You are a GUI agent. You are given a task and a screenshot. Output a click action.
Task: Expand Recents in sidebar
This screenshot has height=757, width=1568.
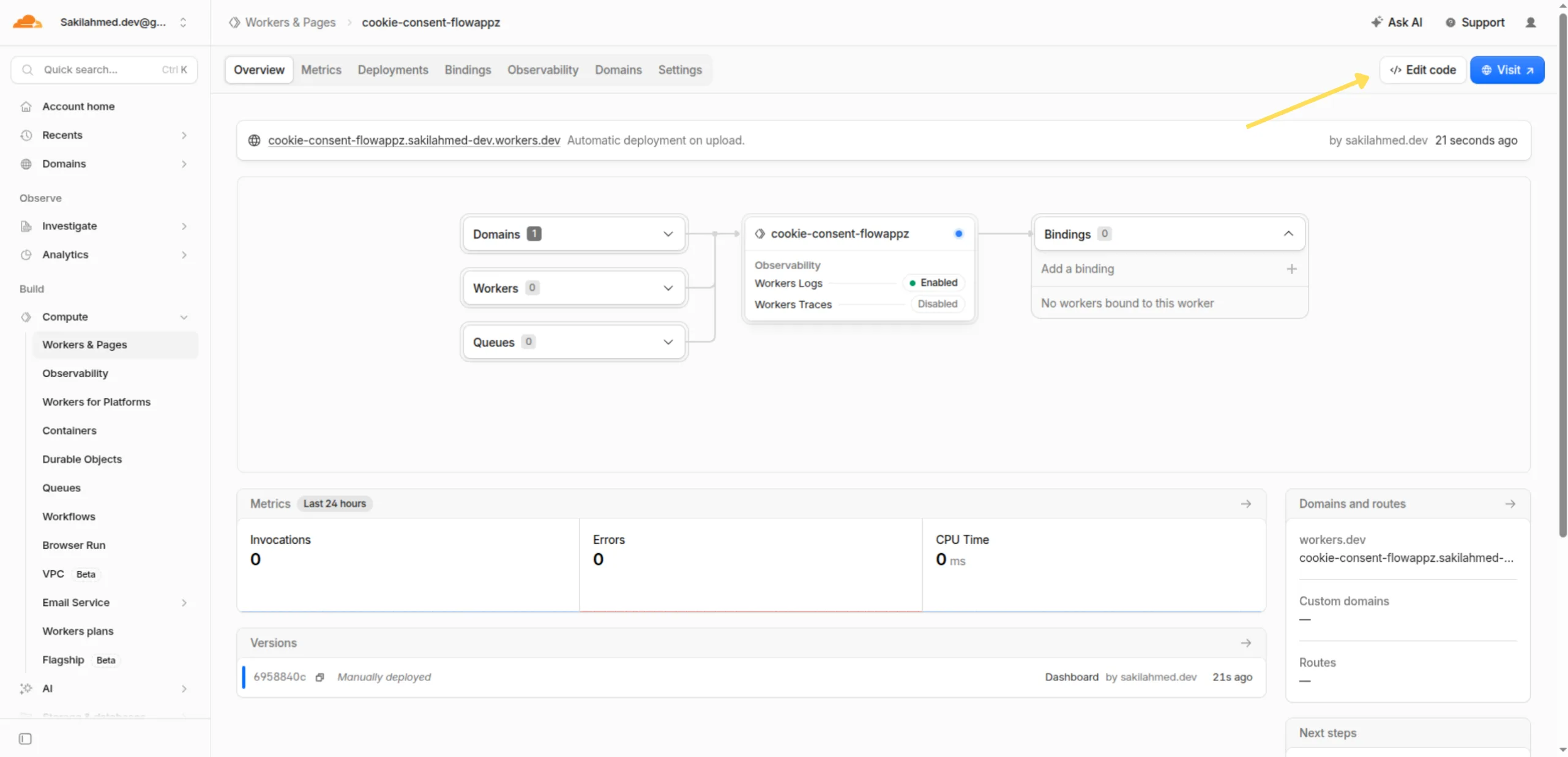(x=184, y=135)
